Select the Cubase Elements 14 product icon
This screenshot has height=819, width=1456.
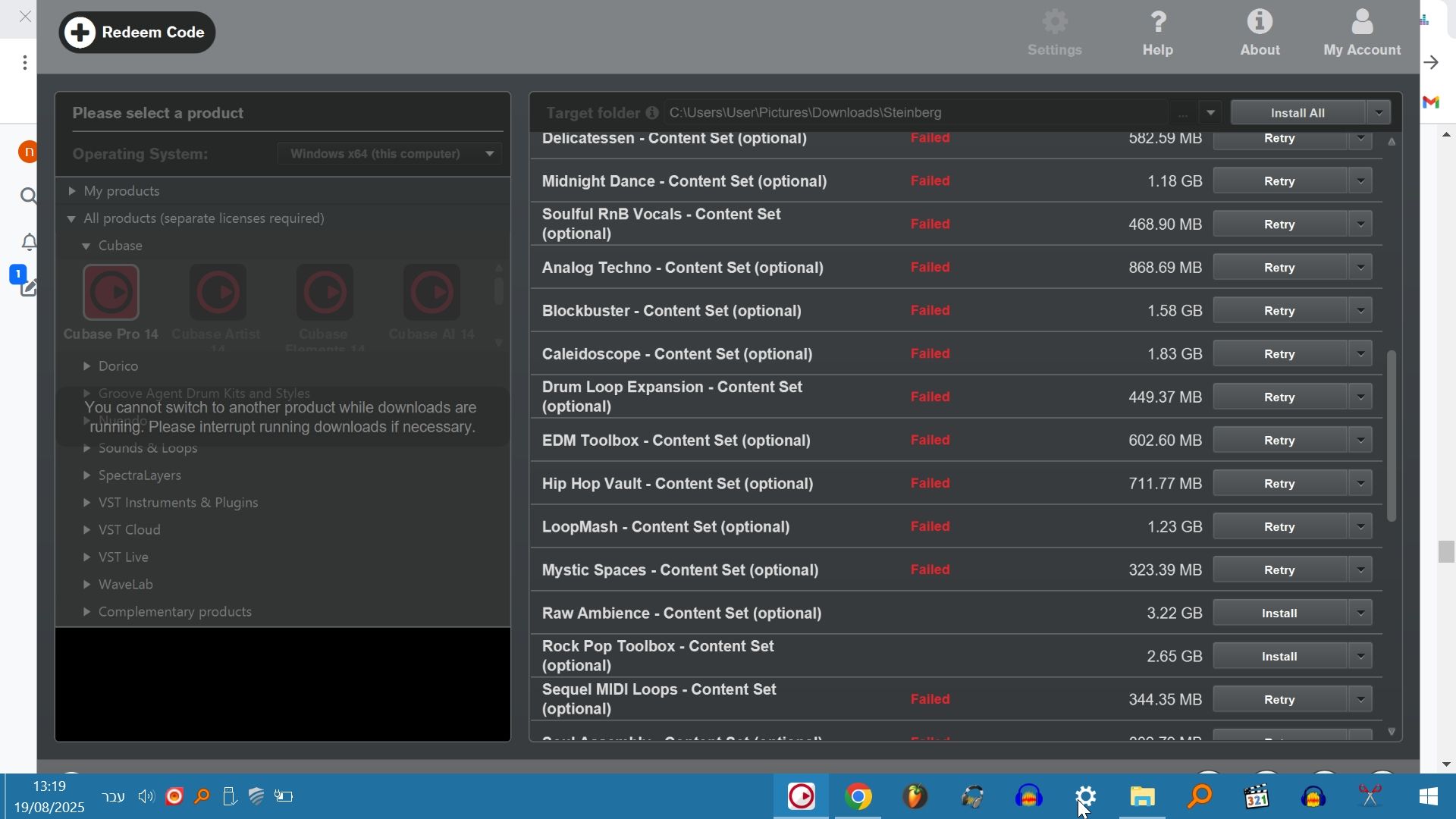click(325, 293)
